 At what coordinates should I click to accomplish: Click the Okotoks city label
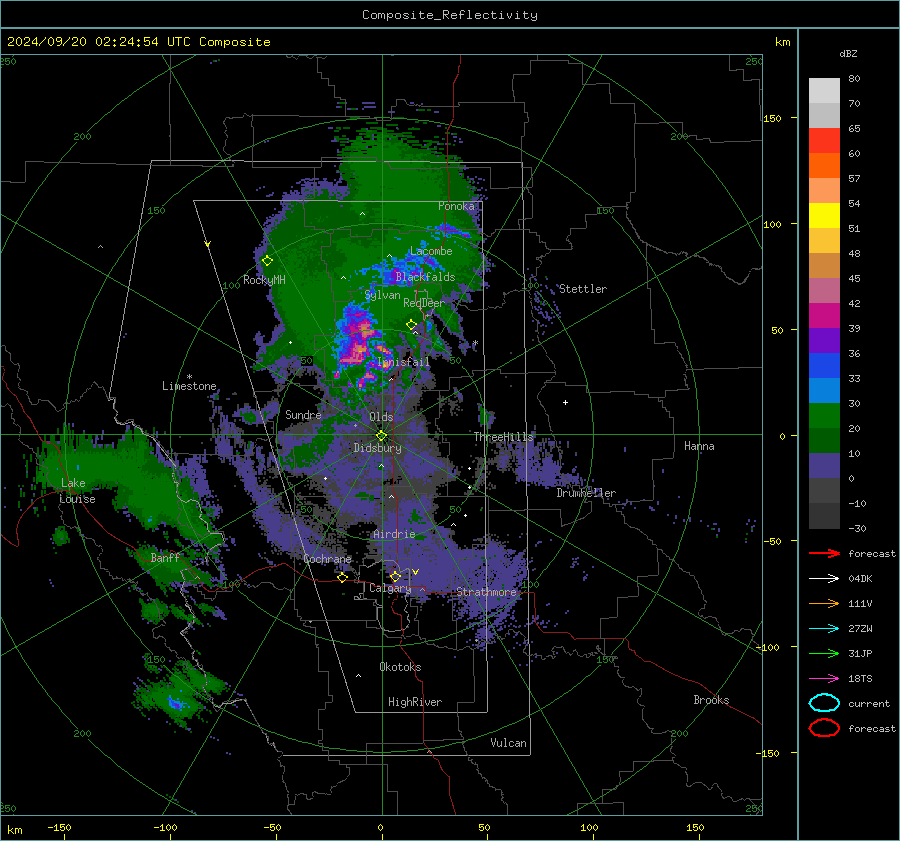400,667
